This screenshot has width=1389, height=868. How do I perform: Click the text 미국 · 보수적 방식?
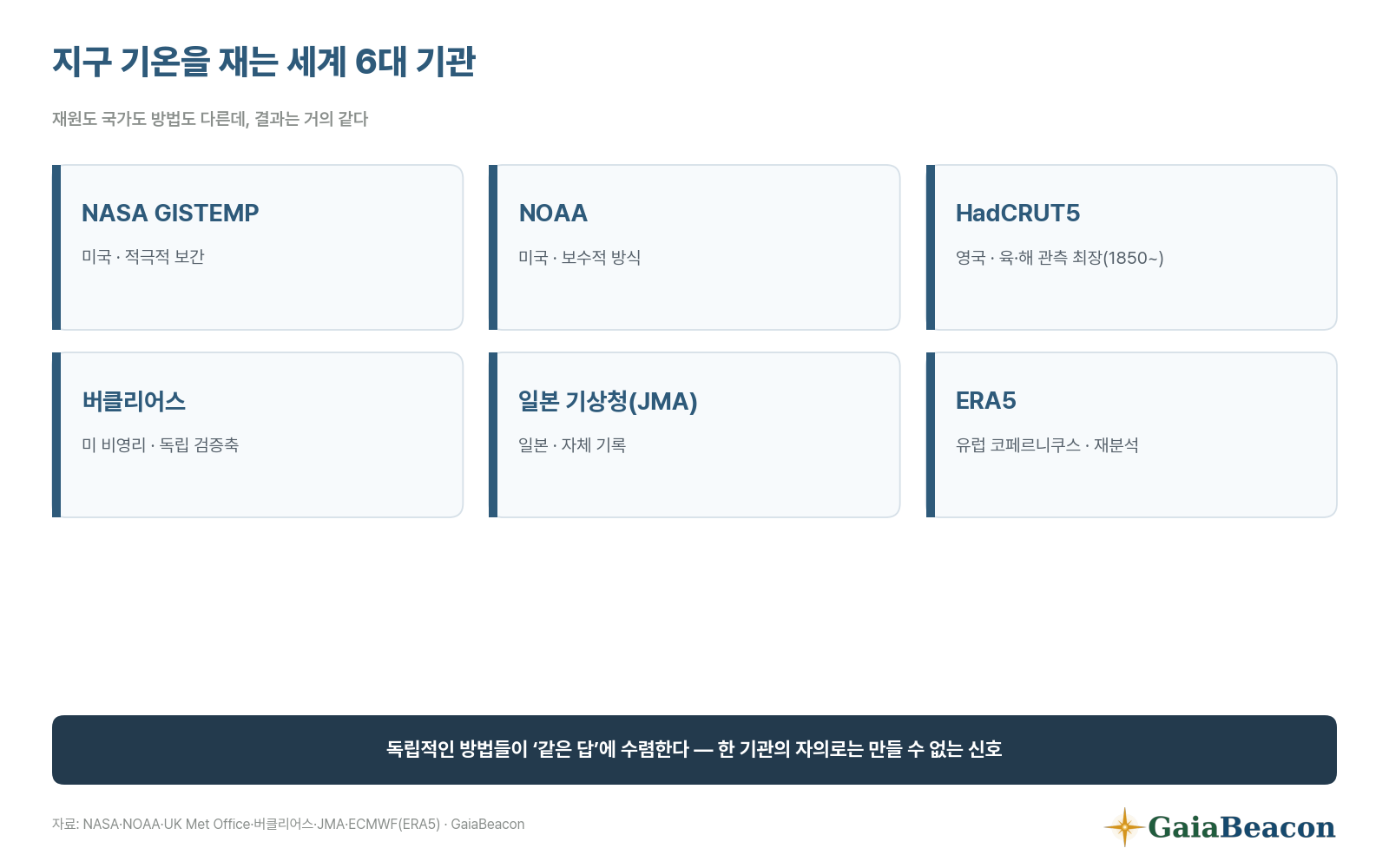[x=580, y=257]
